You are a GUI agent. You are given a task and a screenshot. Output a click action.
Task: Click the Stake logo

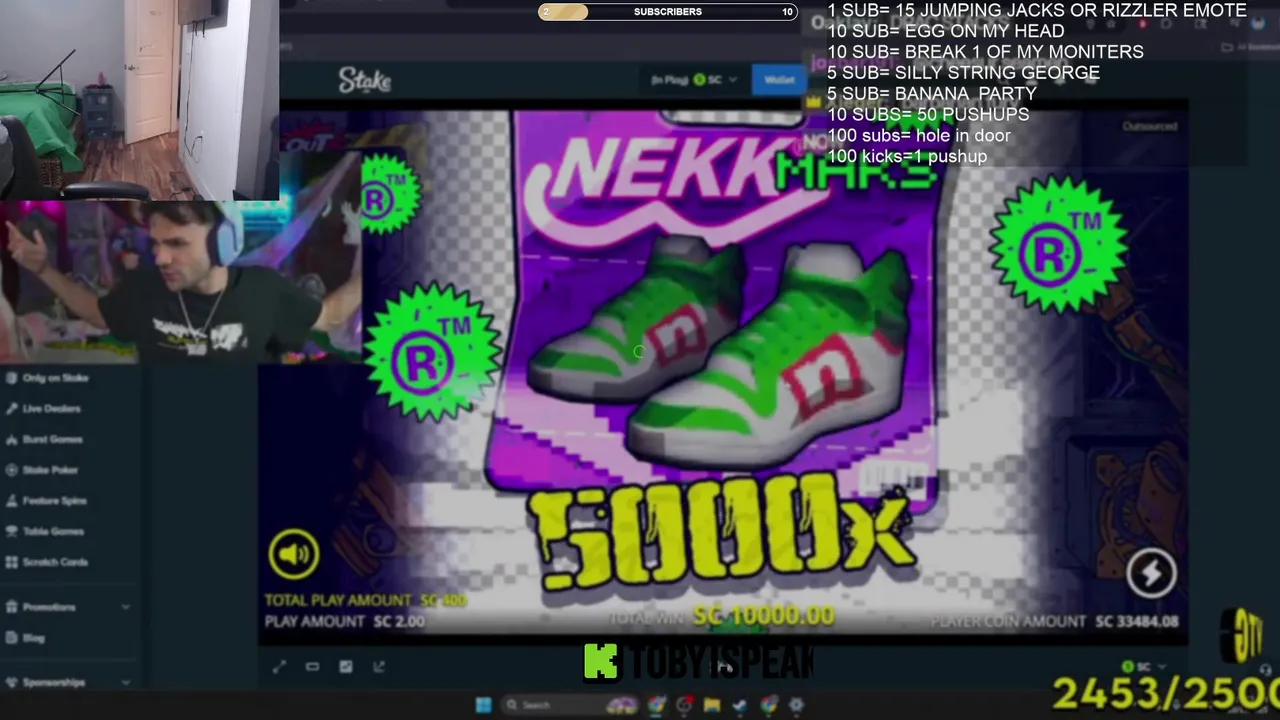click(x=364, y=80)
